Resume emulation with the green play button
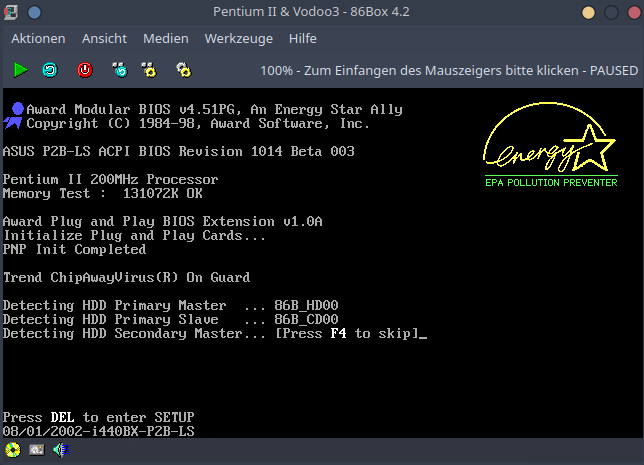Viewport: 644px width, 465px height. tap(21, 70)
